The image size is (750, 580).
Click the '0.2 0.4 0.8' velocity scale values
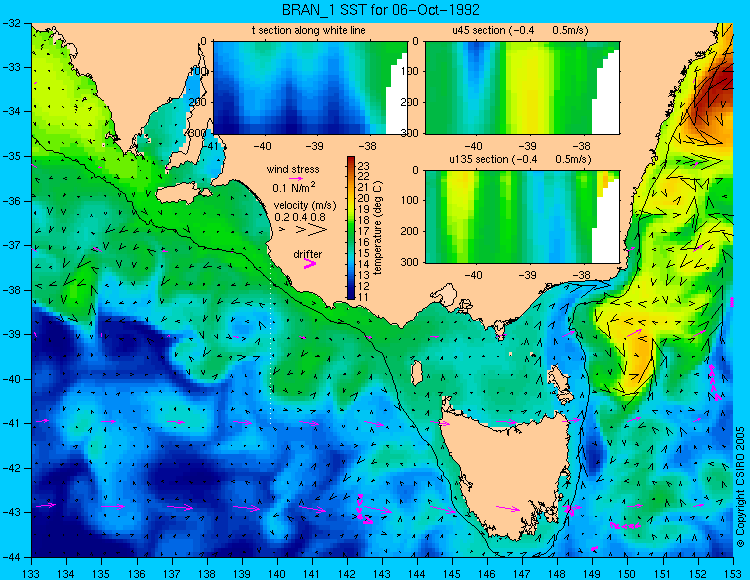(x=300, y=217)
